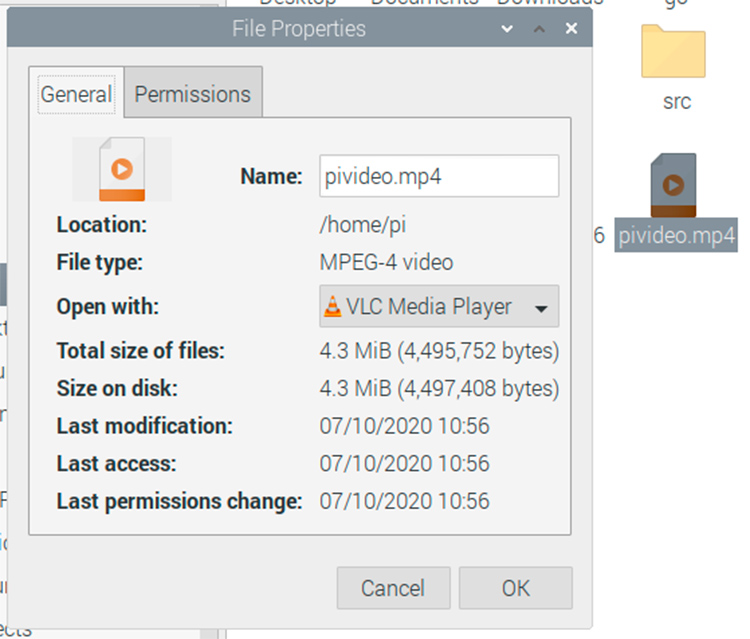Viewport: 750px width, 639px height.
Task: Click the video file icon beside Name
Action: tap(122, 169)
